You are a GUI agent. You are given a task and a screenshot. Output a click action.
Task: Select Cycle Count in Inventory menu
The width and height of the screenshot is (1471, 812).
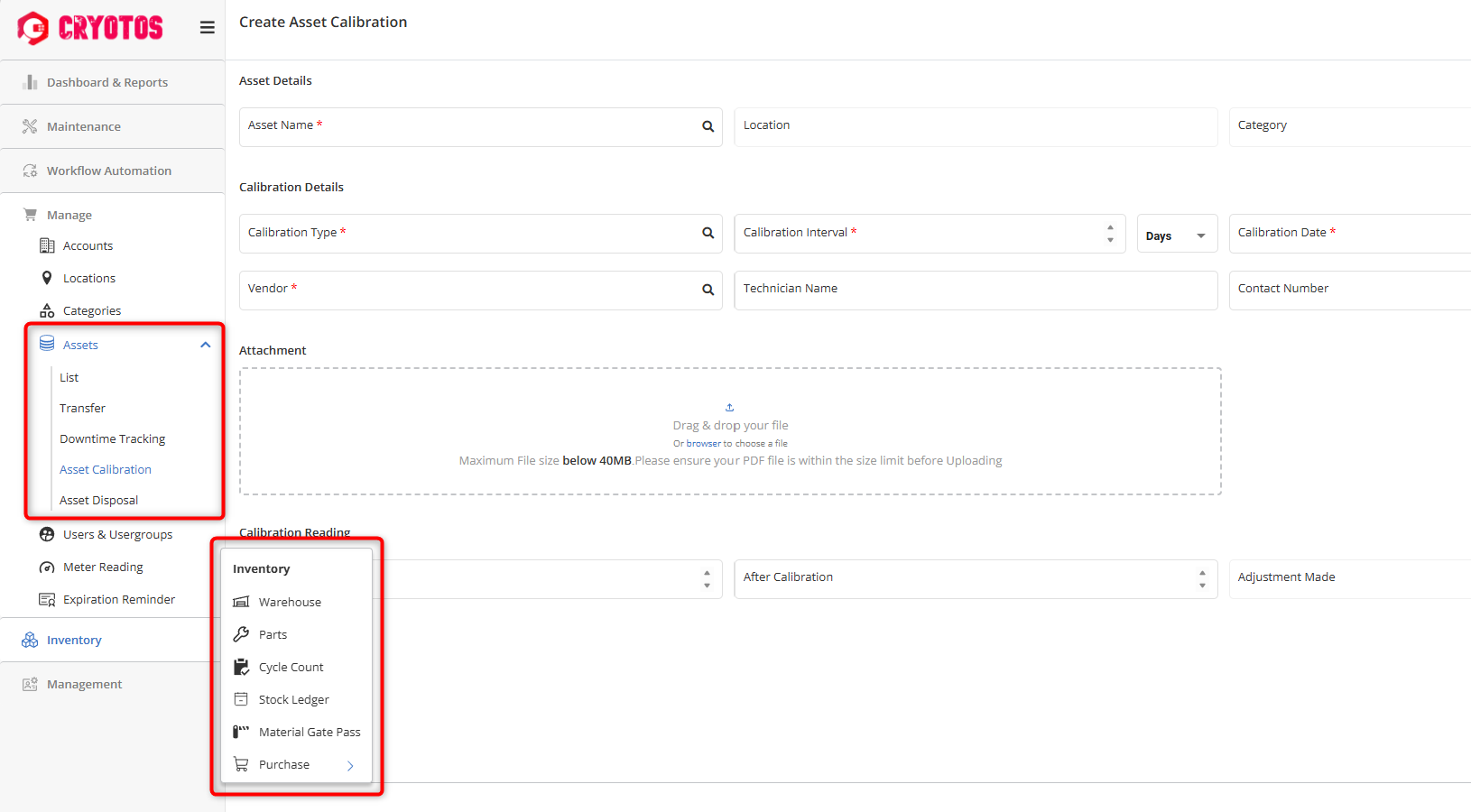pyautogui.click(x=291, y=668)
